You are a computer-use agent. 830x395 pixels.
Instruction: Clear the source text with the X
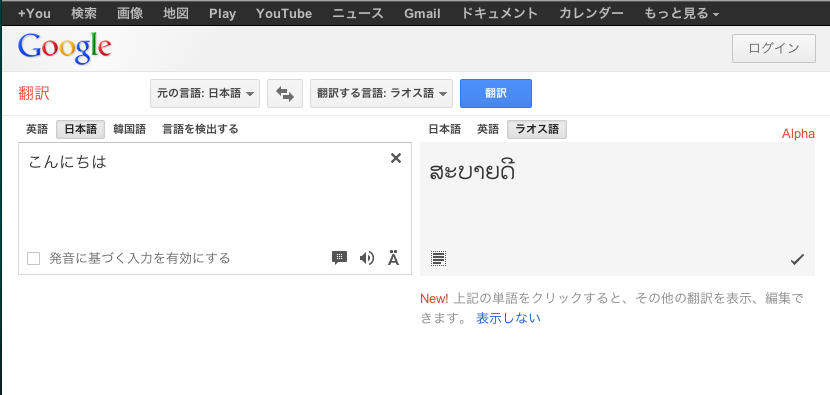click(x=395, y=158)
